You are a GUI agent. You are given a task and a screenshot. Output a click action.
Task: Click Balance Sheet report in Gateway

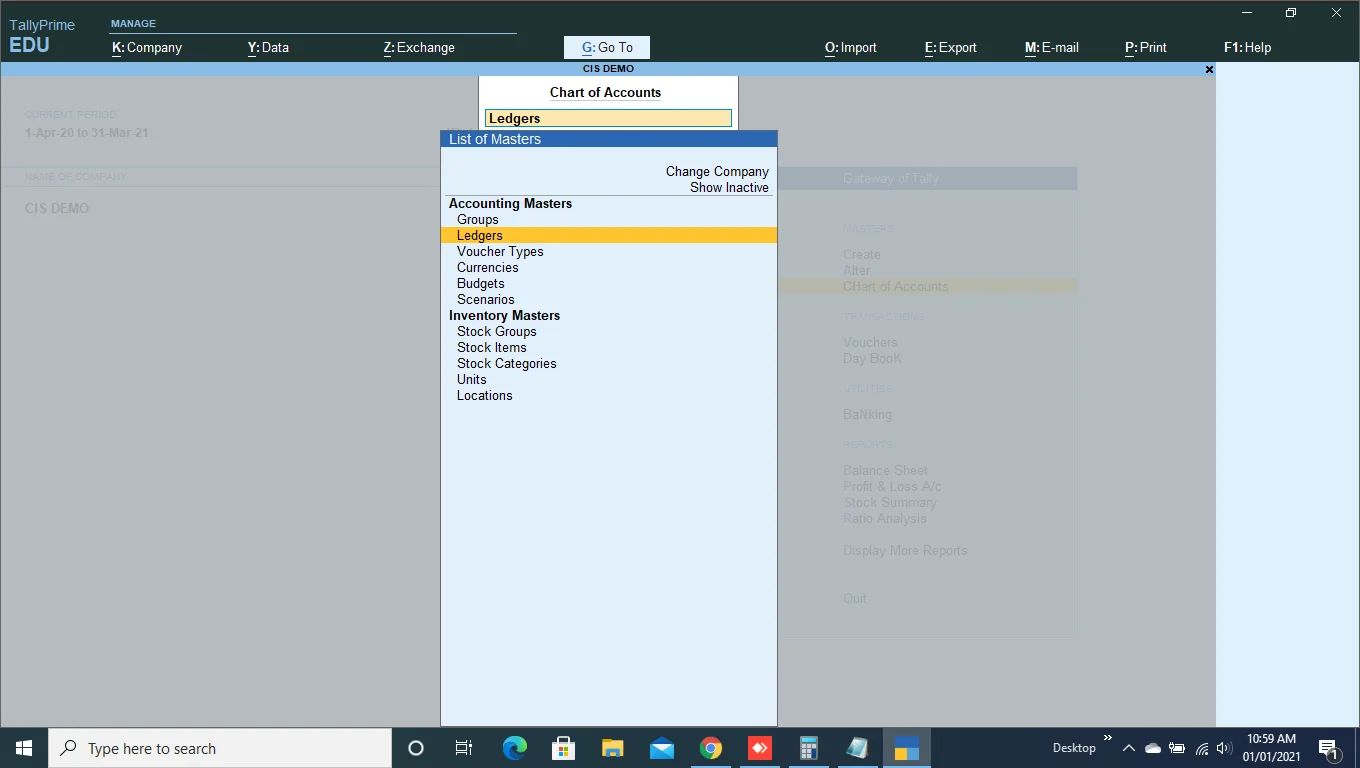885,470
